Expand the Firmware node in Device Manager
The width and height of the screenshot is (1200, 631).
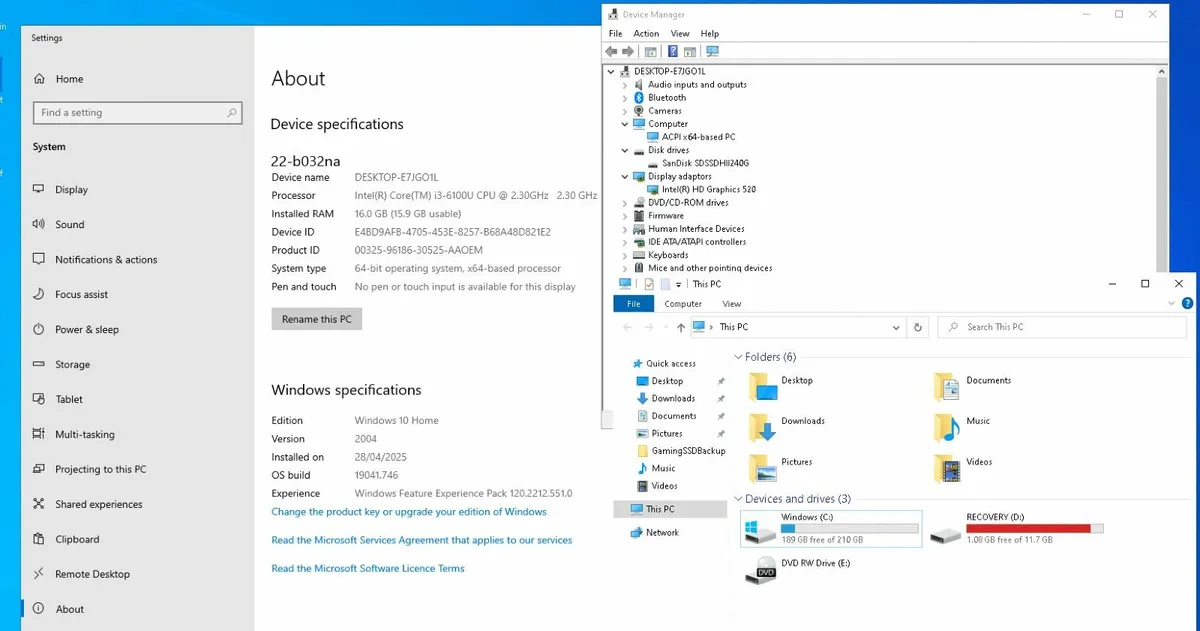[626, 215]
